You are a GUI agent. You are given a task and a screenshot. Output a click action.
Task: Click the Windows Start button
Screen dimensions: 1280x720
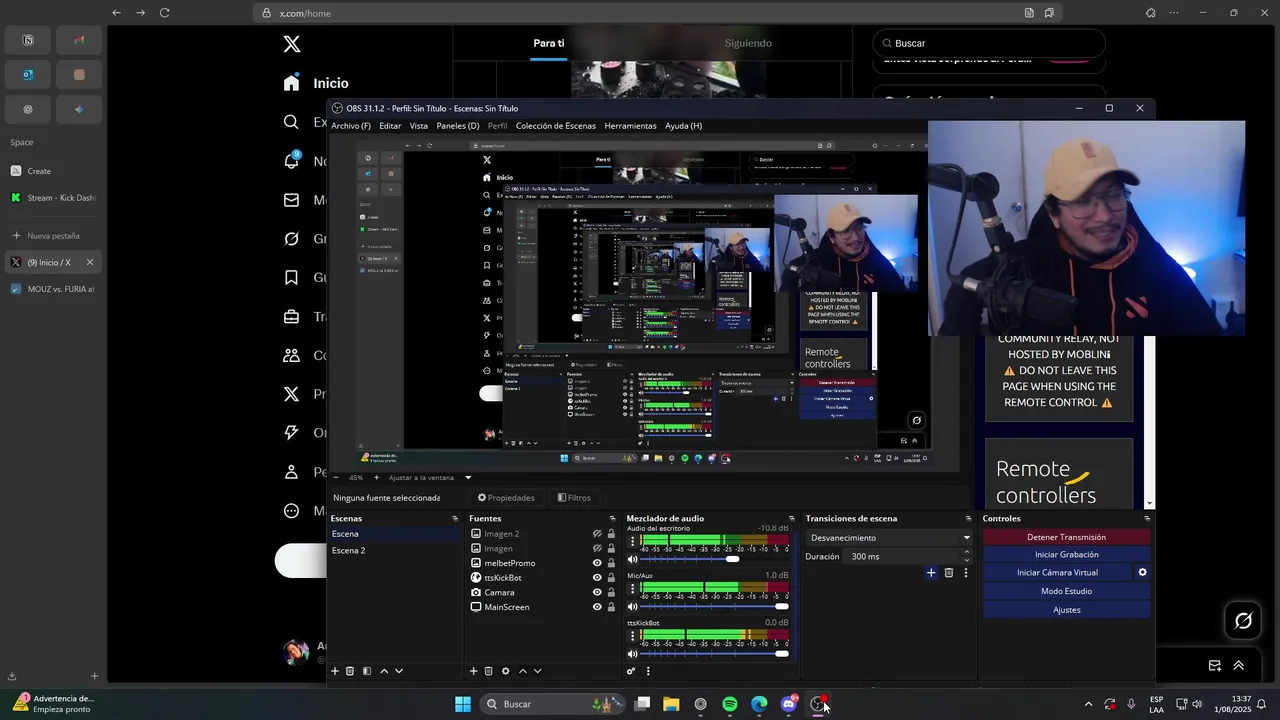[x=463, y=704]
